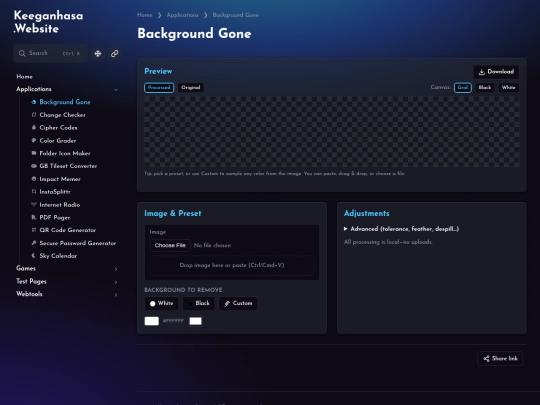Click the Secure Password Generator key icon
The image size is (540, 405).
[x=34, y=243]
